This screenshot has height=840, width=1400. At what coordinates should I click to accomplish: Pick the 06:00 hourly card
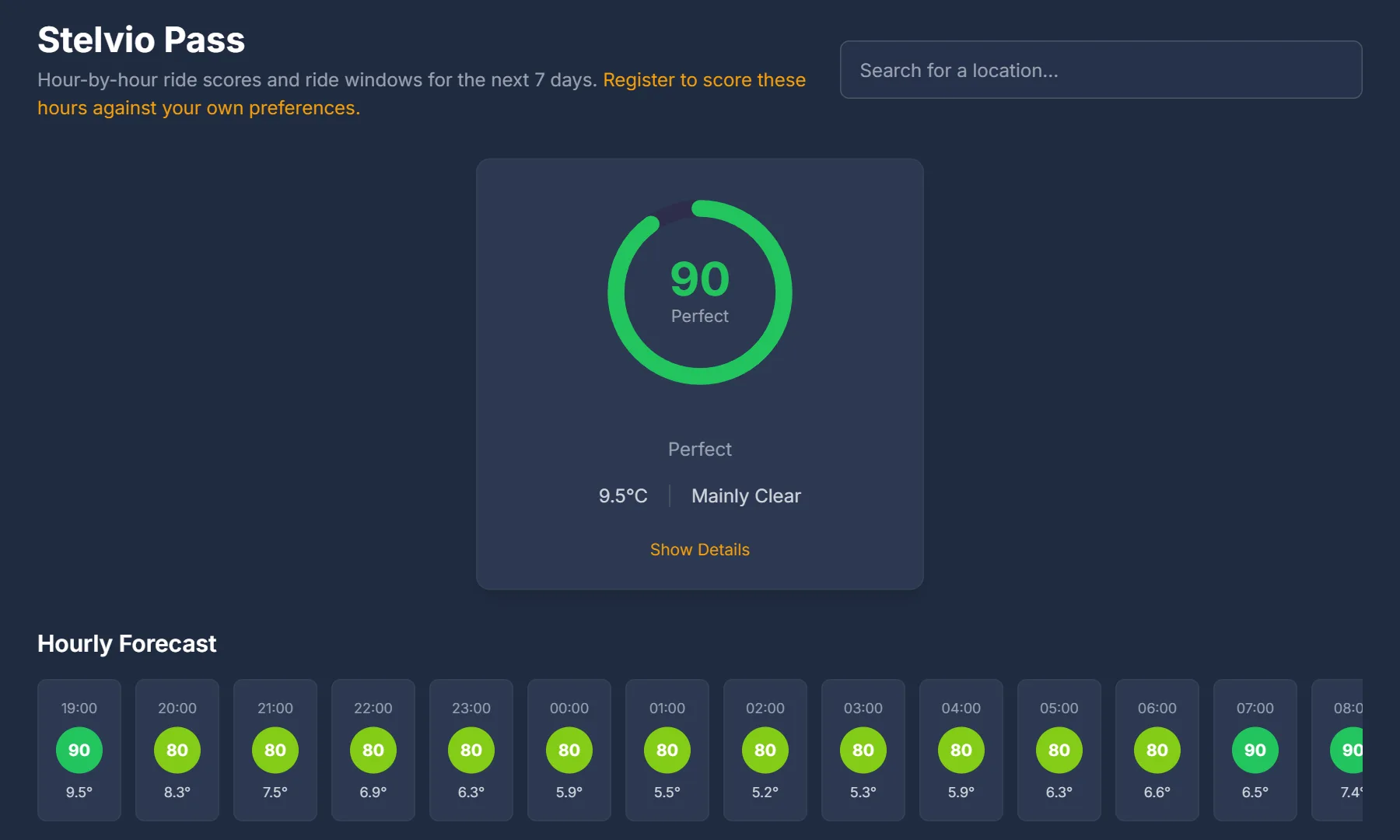(x=1157, y=750)
